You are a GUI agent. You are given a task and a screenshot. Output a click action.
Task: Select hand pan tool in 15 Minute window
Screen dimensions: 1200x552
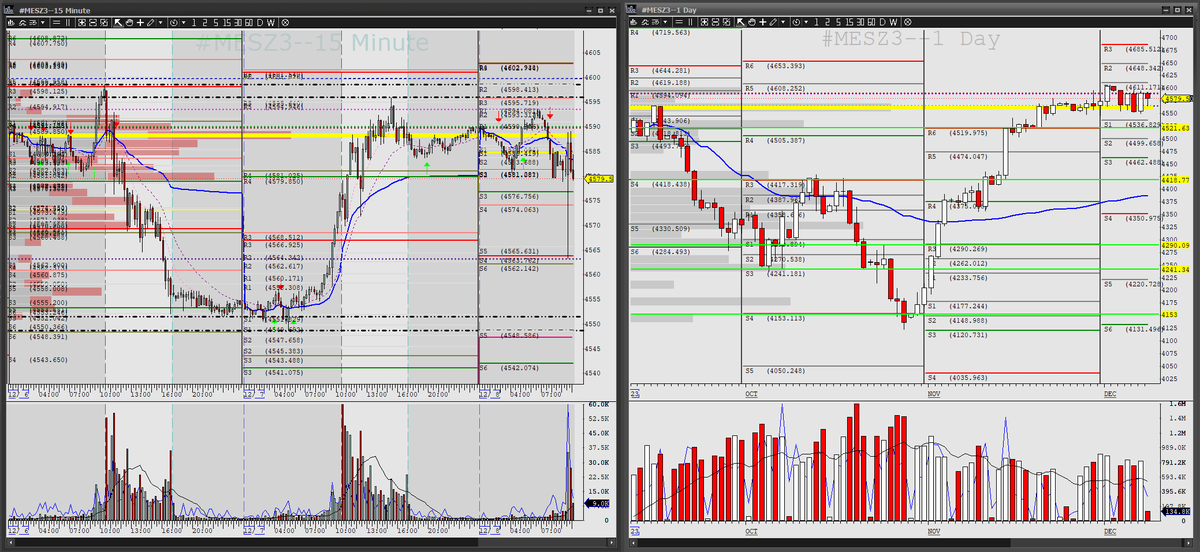(129, 22)
